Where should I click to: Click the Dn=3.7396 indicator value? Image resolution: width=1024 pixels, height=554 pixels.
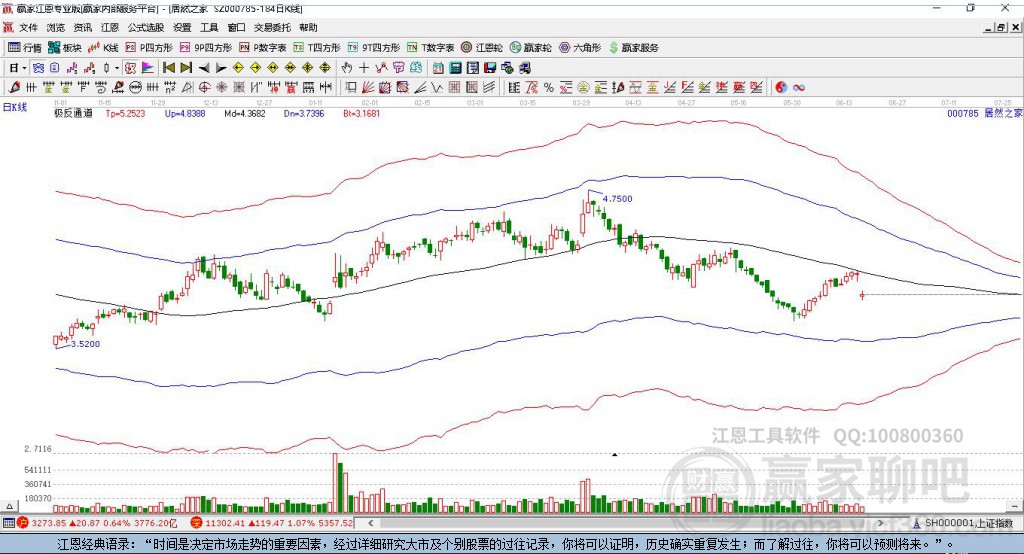[x=304, y=113]
